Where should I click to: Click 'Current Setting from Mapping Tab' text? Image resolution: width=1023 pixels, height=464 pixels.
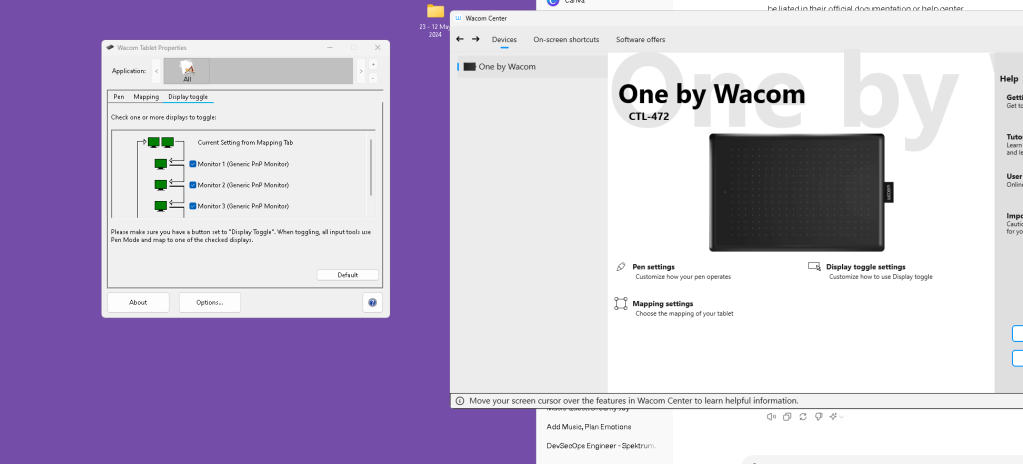click(x=245, y=142)
